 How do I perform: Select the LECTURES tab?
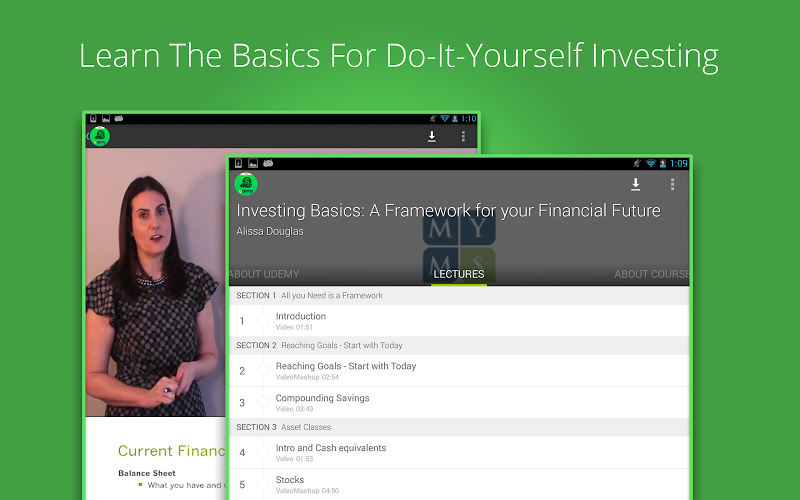pos(459,274)
